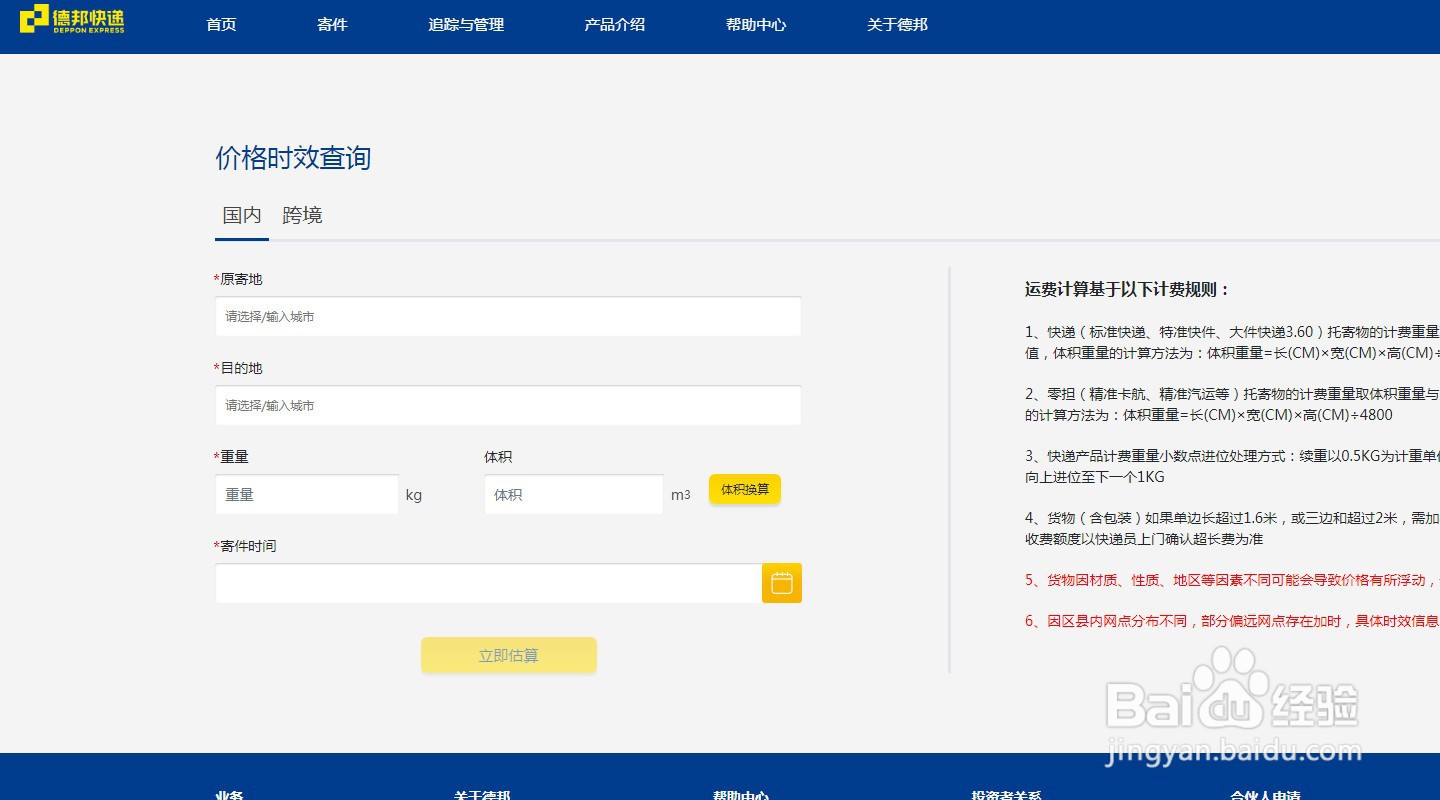This screenshot has width=1440, height=800.
Task: Open the 帮助中心 navigation menu
Action: 755,25
